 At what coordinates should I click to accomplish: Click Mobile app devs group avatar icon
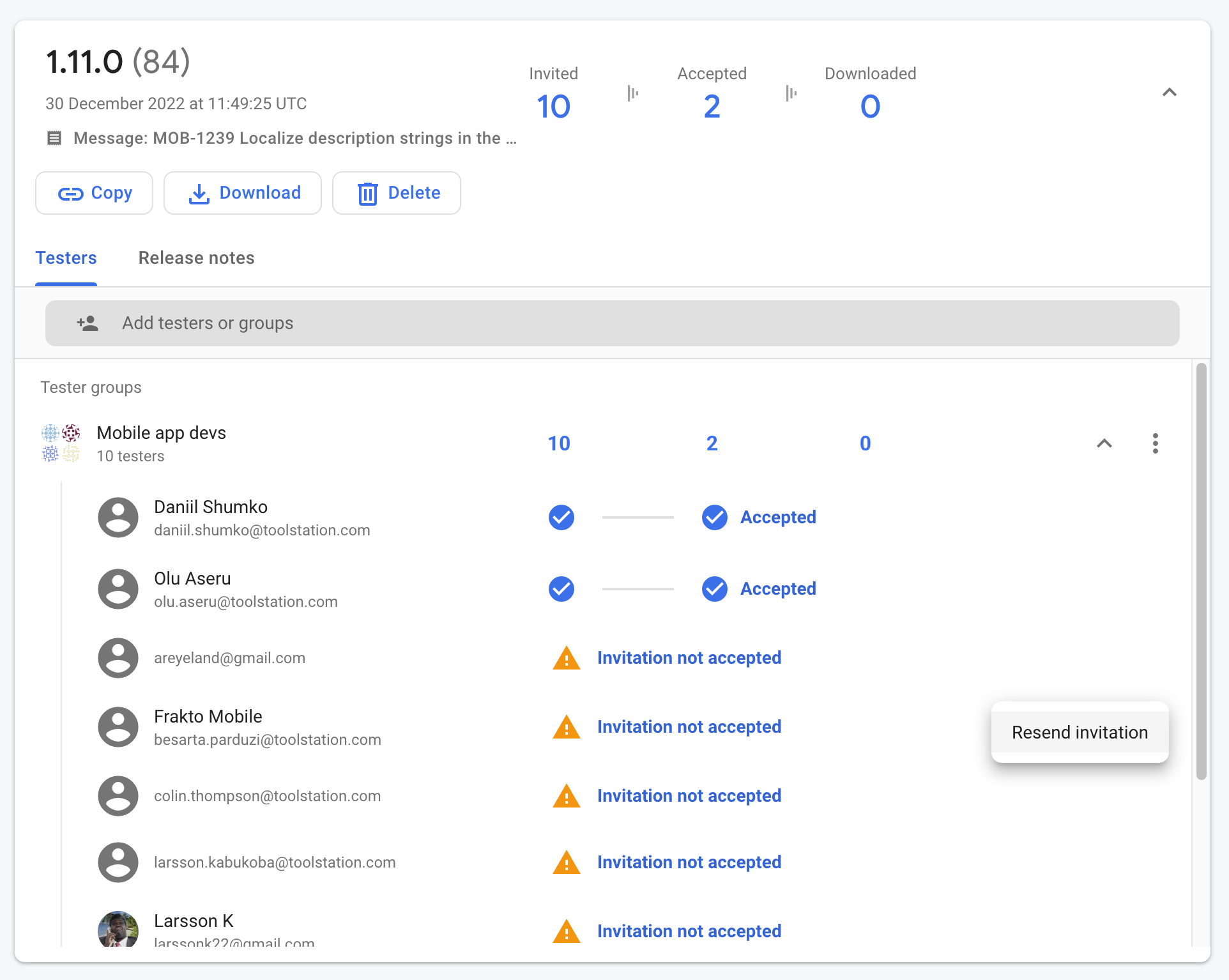[61, 443]
